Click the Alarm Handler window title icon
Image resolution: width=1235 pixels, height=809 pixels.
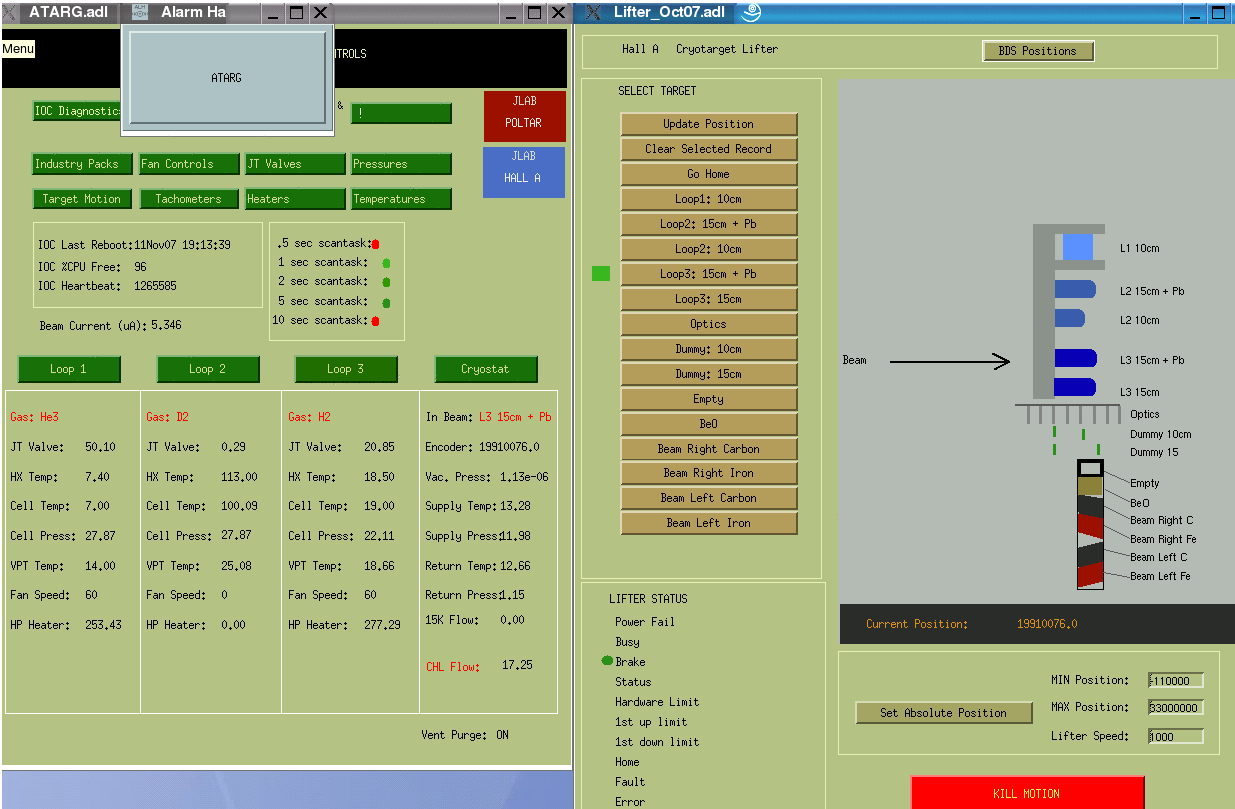tap(139, 12)
